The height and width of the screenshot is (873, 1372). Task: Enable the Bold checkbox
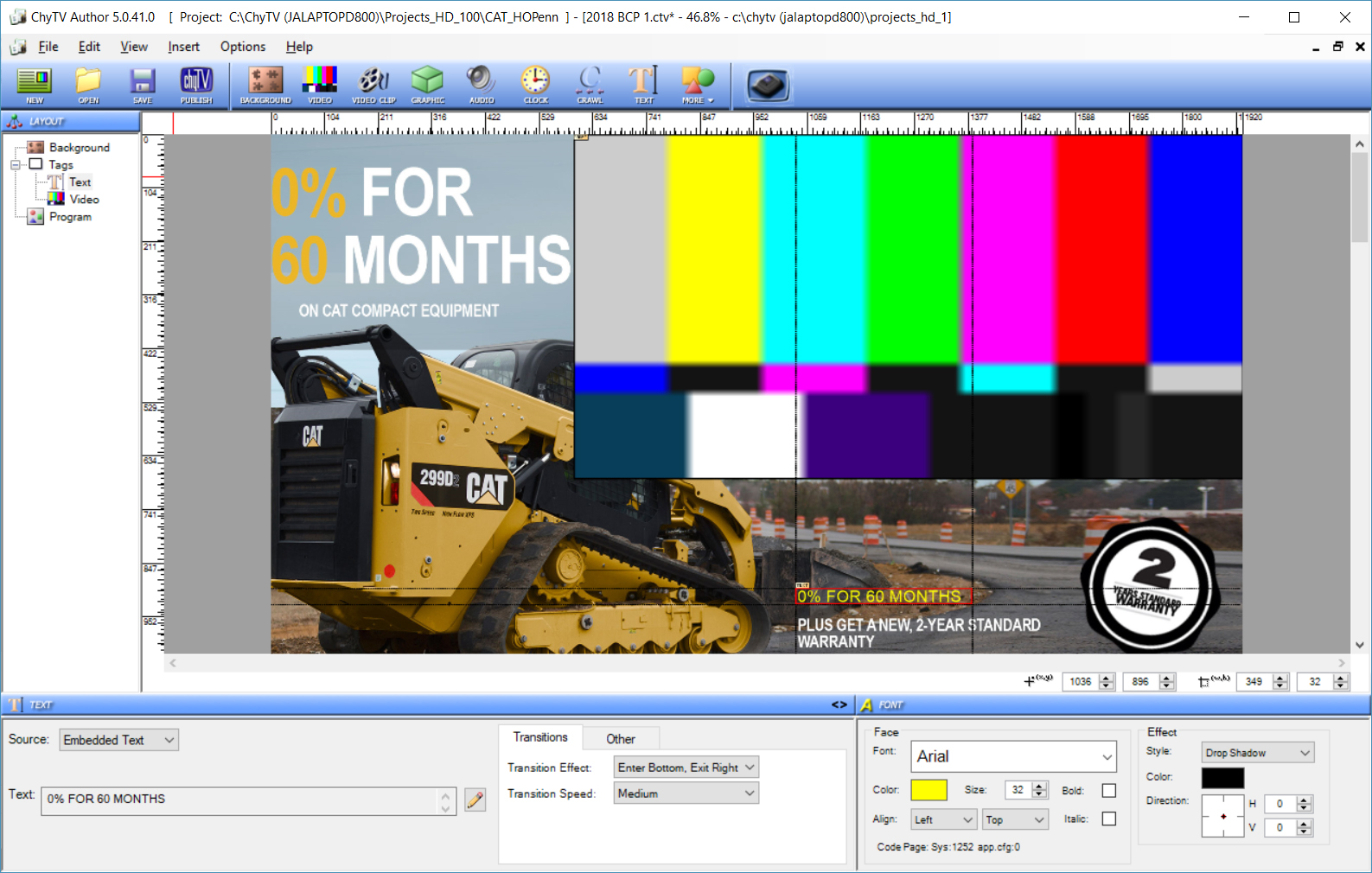tap(1109, 790)
